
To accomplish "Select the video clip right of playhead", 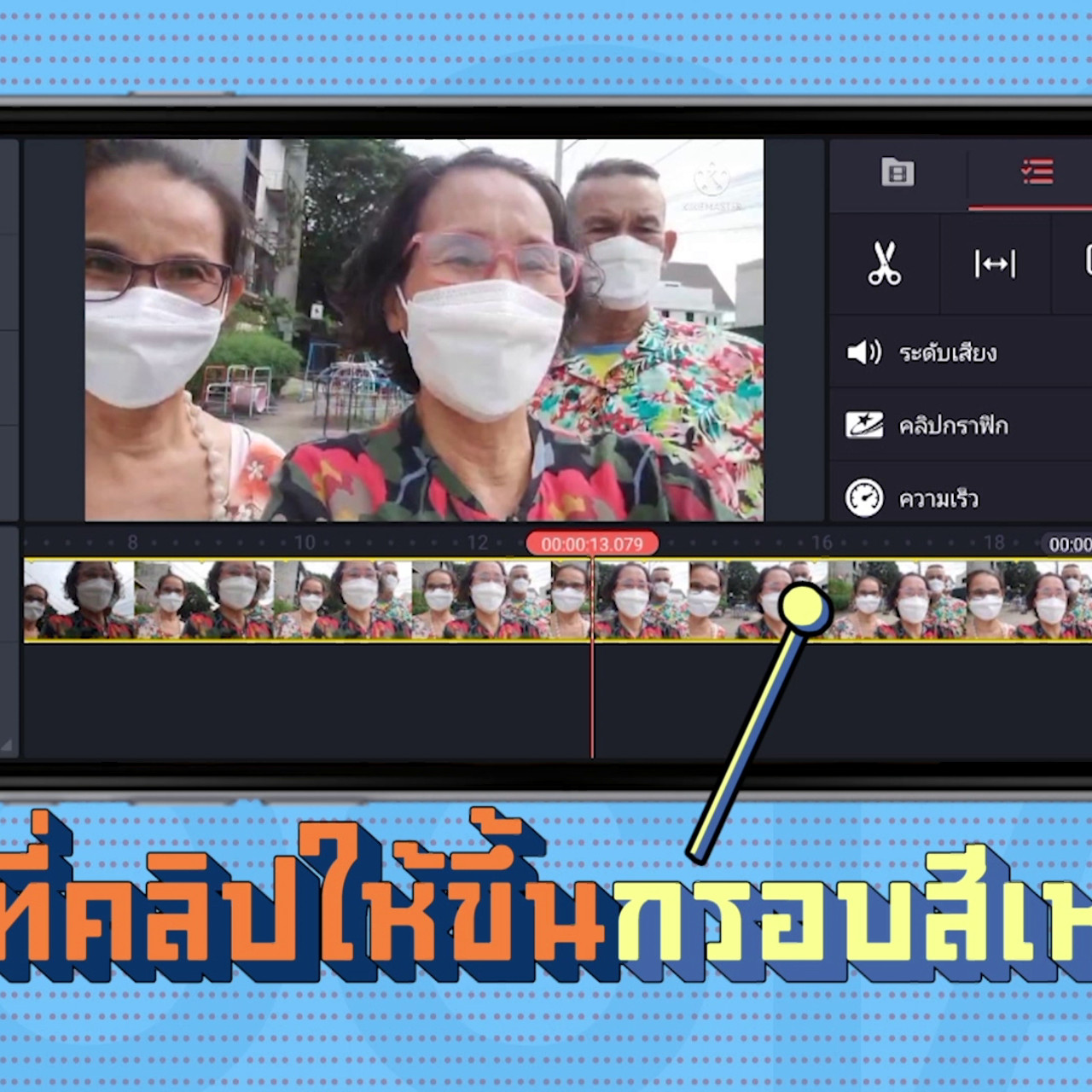I will [843, 600].
